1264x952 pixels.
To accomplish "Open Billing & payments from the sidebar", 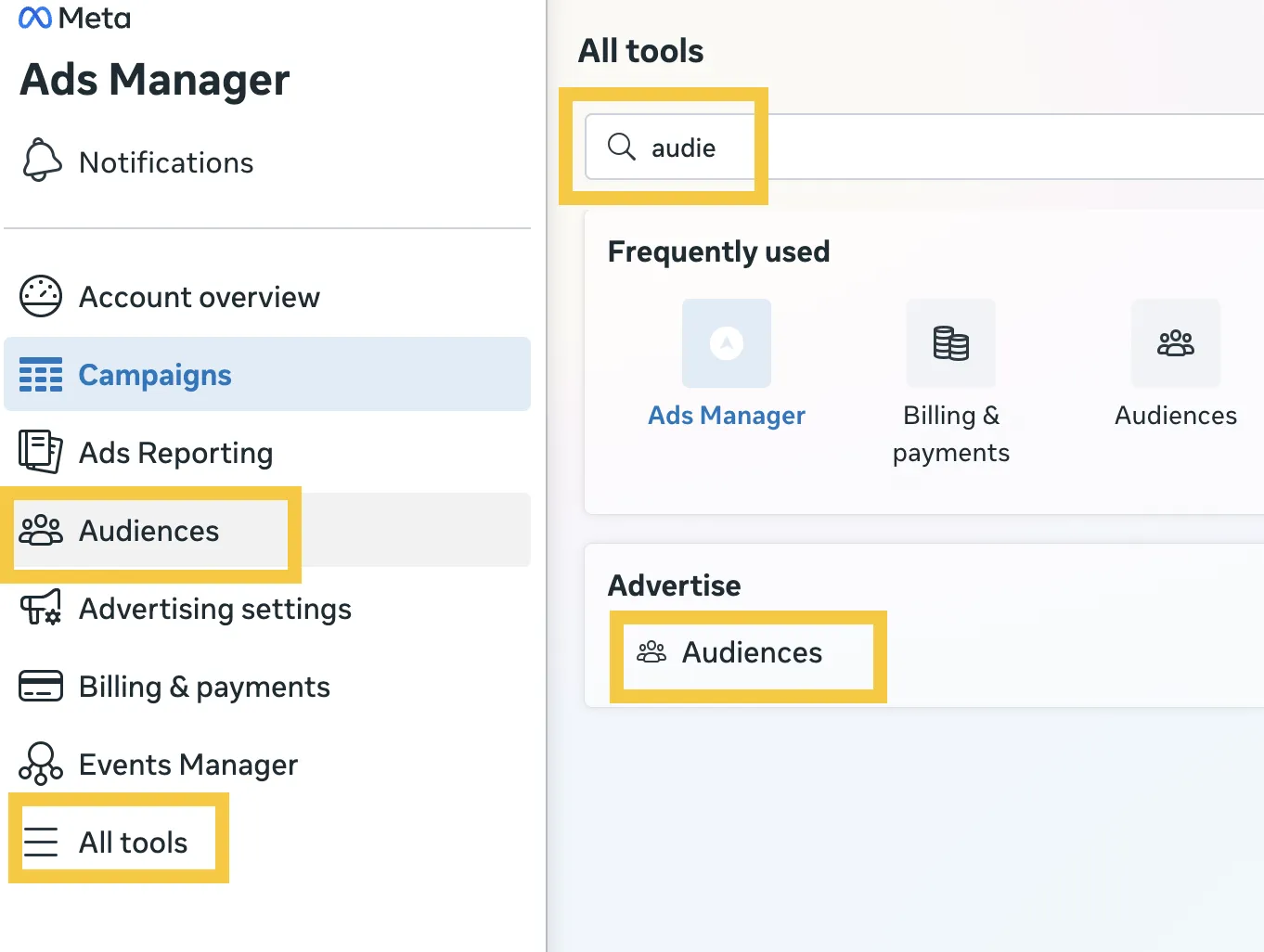I will click(x=267, y=686).
